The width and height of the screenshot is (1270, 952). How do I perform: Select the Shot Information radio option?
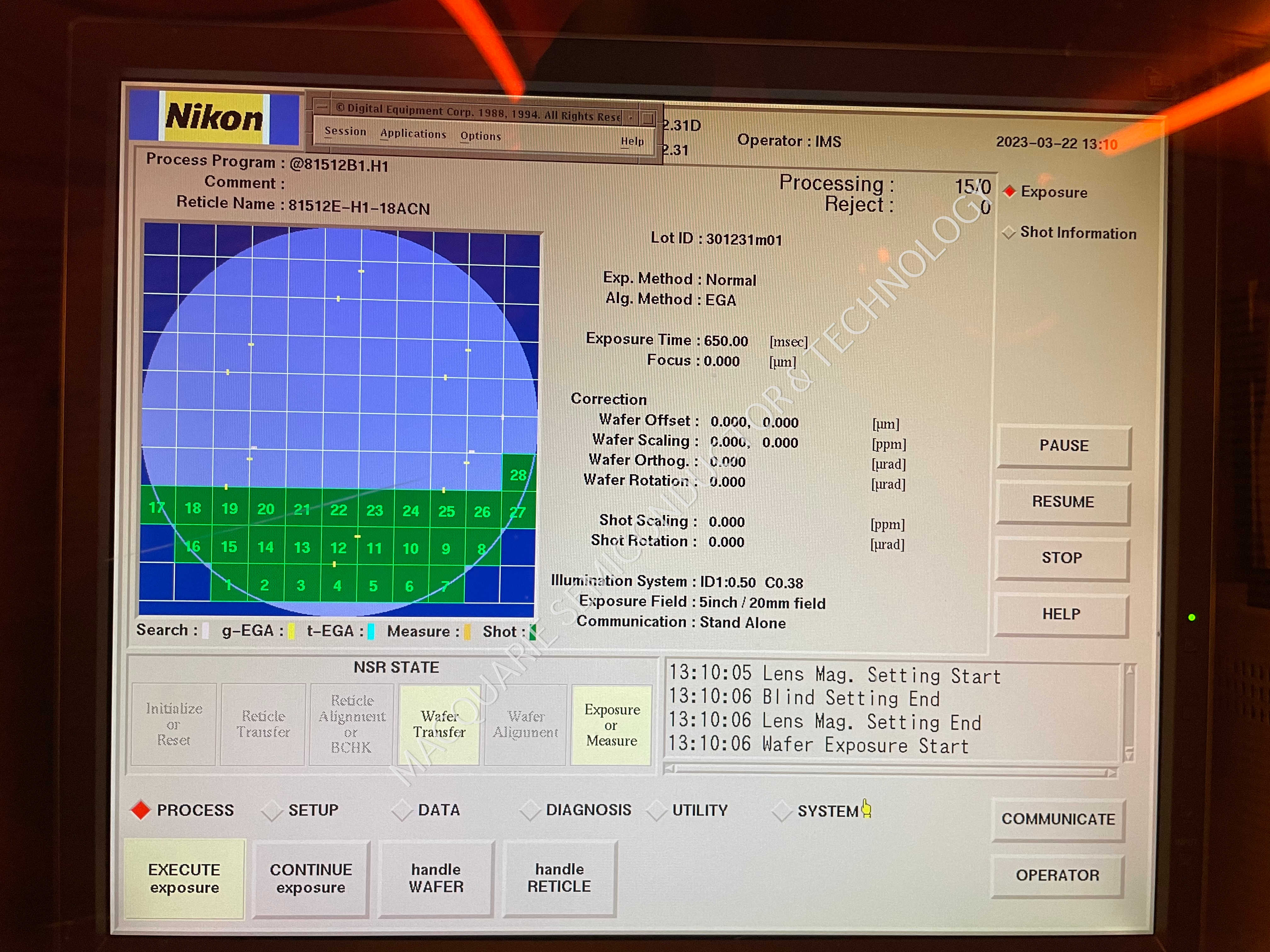click(x=1009, y=232)
